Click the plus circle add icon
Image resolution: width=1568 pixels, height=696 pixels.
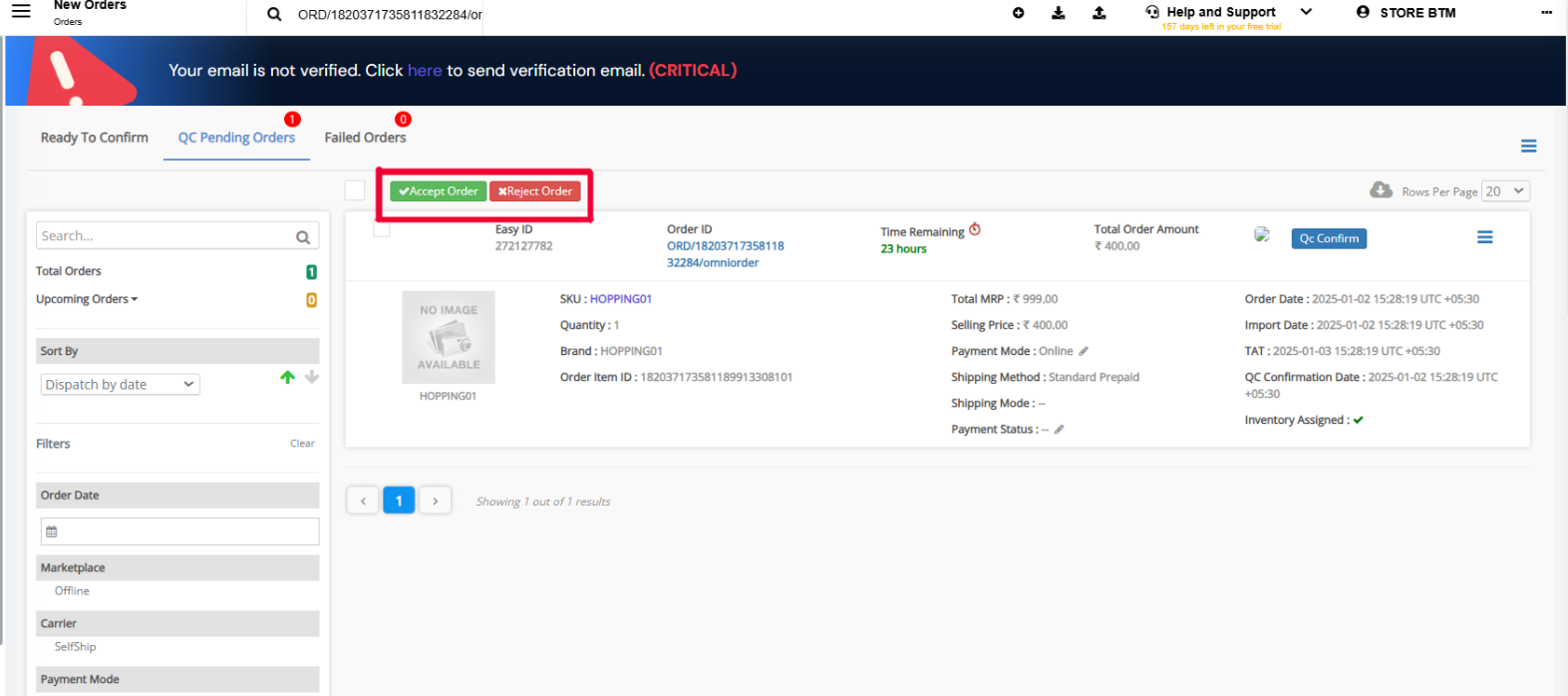click(x=1018, y=13)
